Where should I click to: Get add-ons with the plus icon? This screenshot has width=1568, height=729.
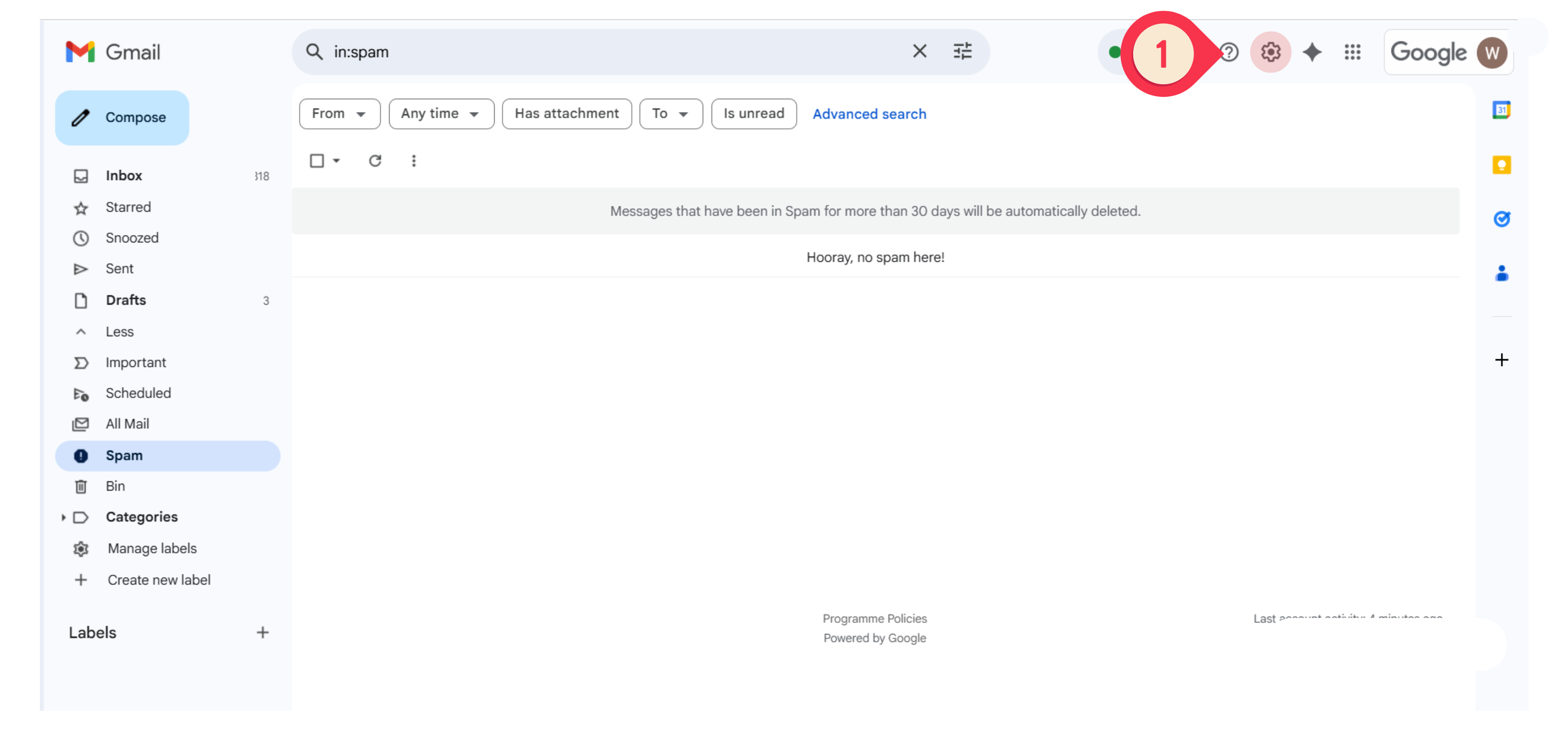coord(1501,359)
